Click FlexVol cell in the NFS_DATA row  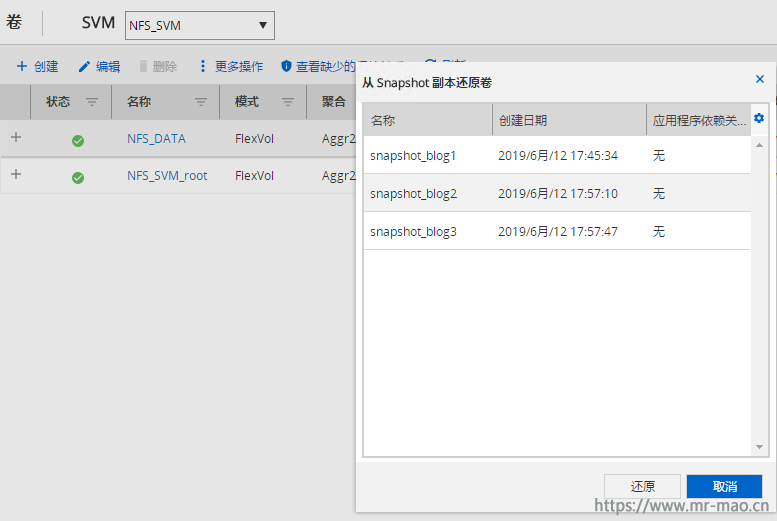click(254, 139)
